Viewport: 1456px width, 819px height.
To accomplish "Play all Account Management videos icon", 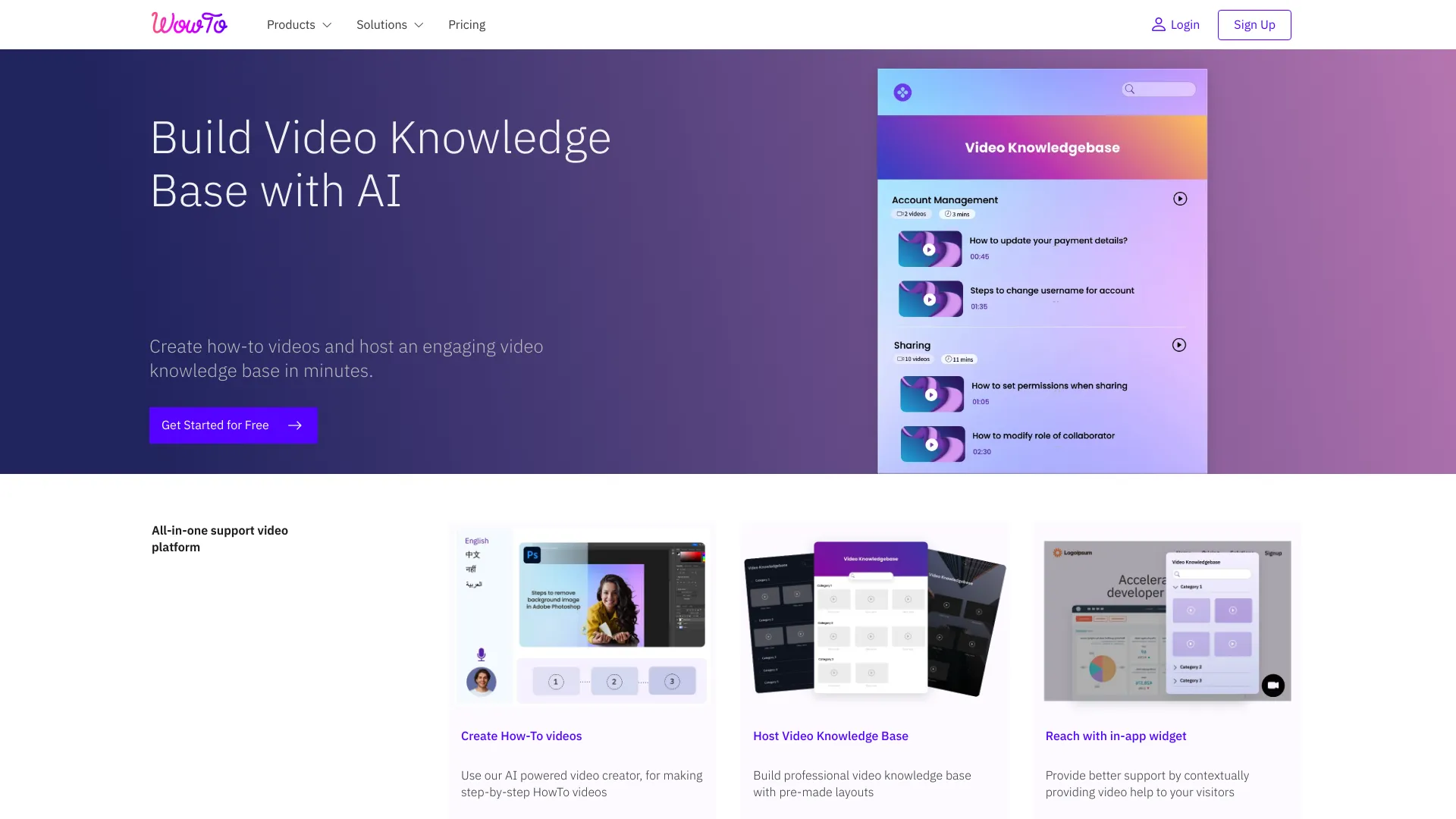I will [1180, 199].
